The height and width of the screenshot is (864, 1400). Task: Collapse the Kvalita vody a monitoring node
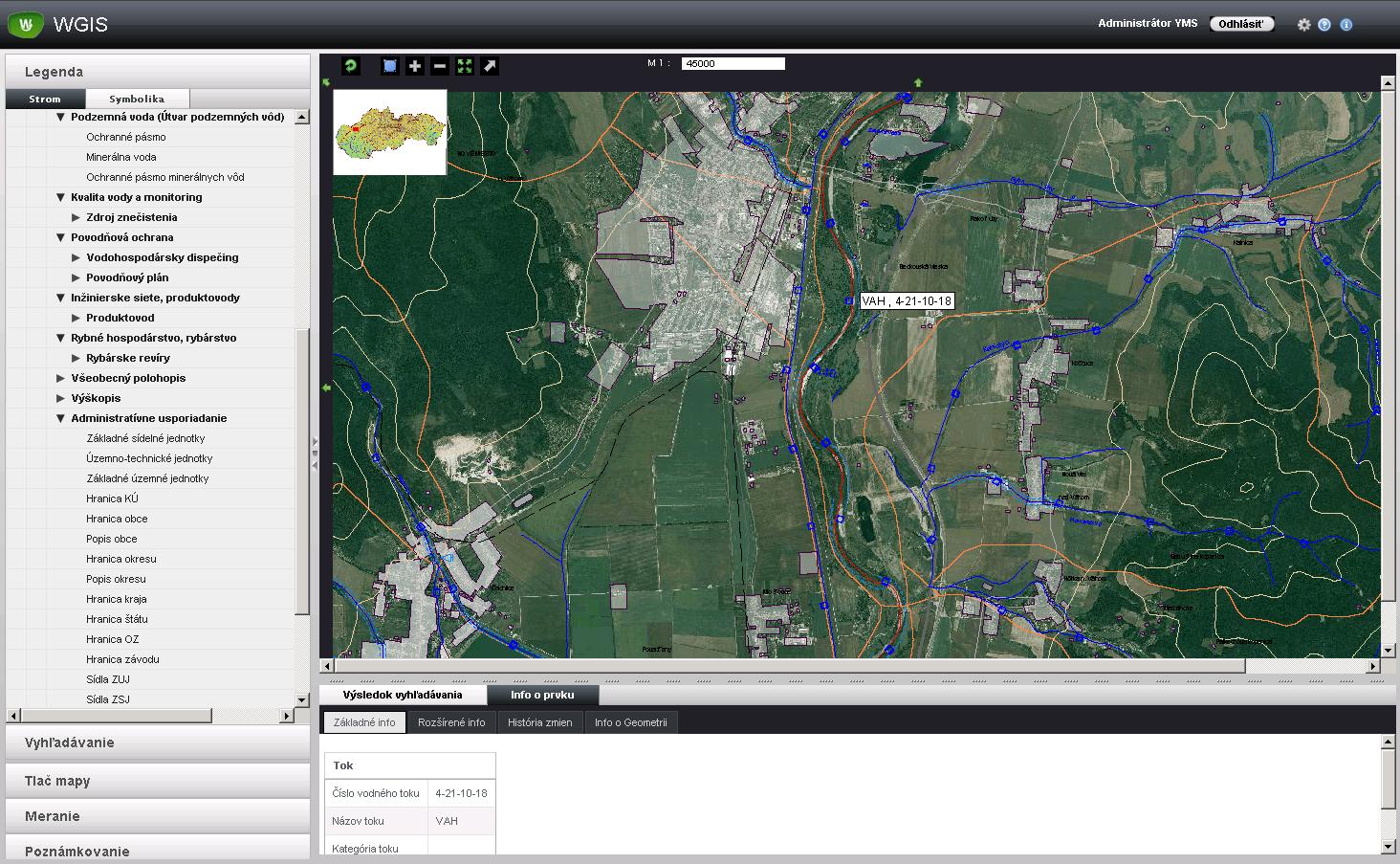(61, 197)
